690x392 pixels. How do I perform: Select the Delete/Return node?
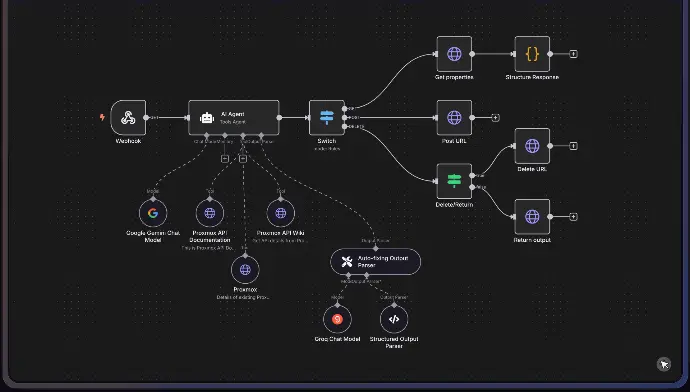[454, 181]
